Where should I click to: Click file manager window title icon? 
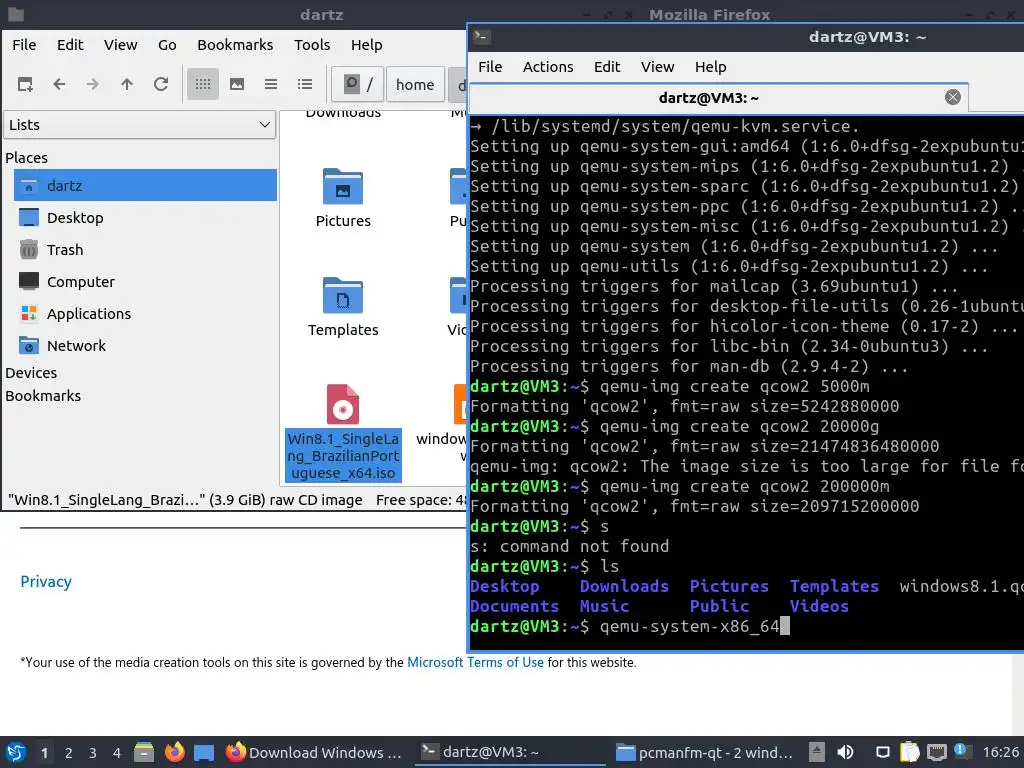pyautogui.click(x=16, y=14)
